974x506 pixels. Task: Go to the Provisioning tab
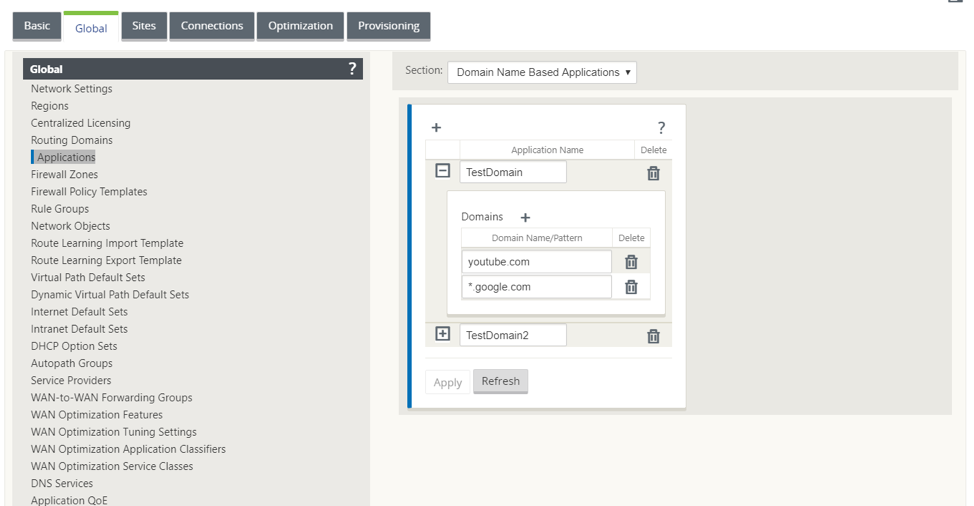tap(388, 26)
